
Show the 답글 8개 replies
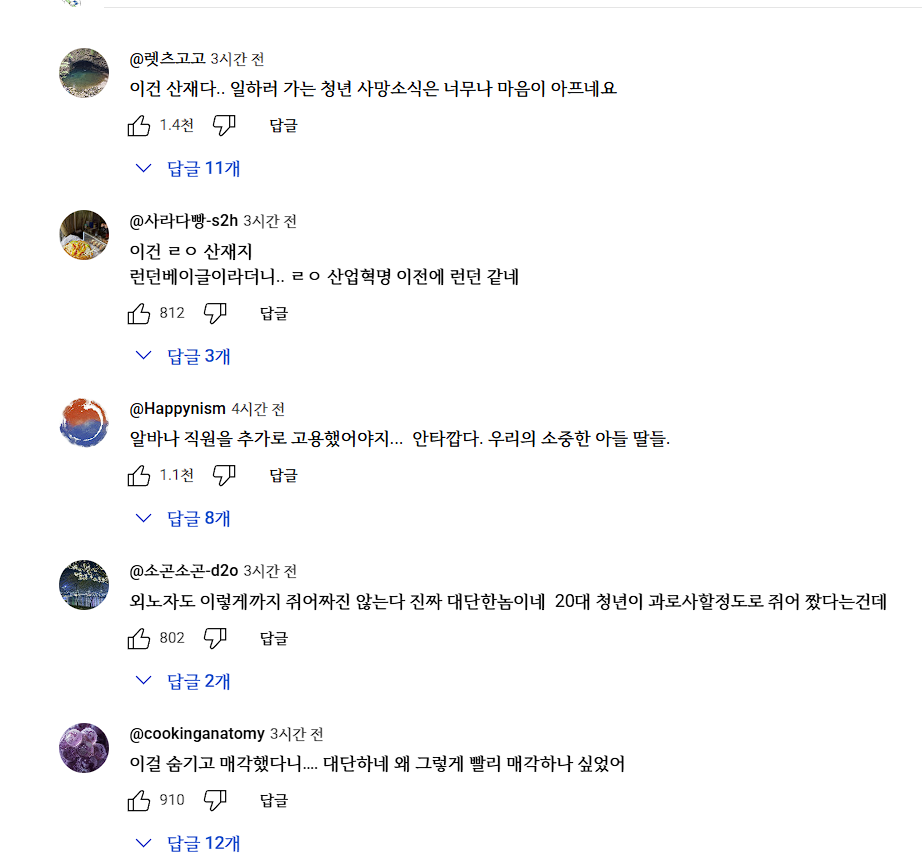pos(184,518)
